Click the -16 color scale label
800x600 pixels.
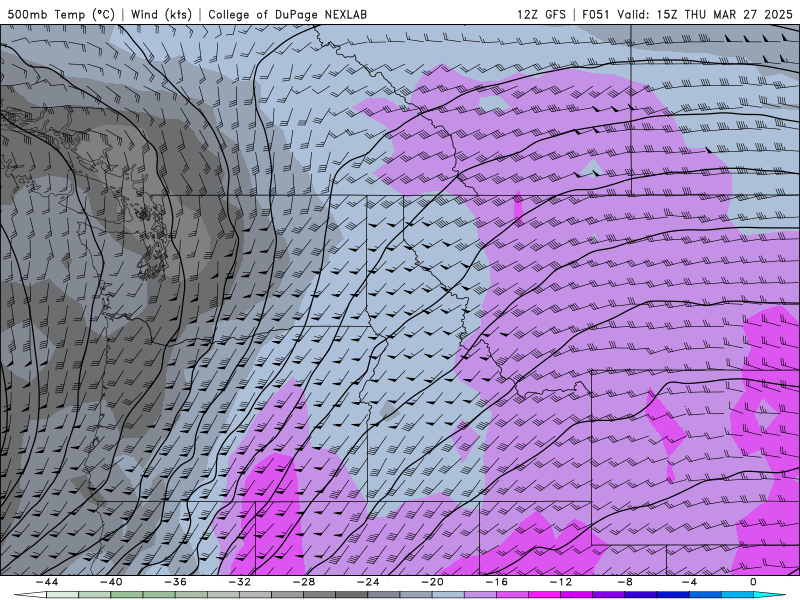pyautogui.click(x=497, y=582)
